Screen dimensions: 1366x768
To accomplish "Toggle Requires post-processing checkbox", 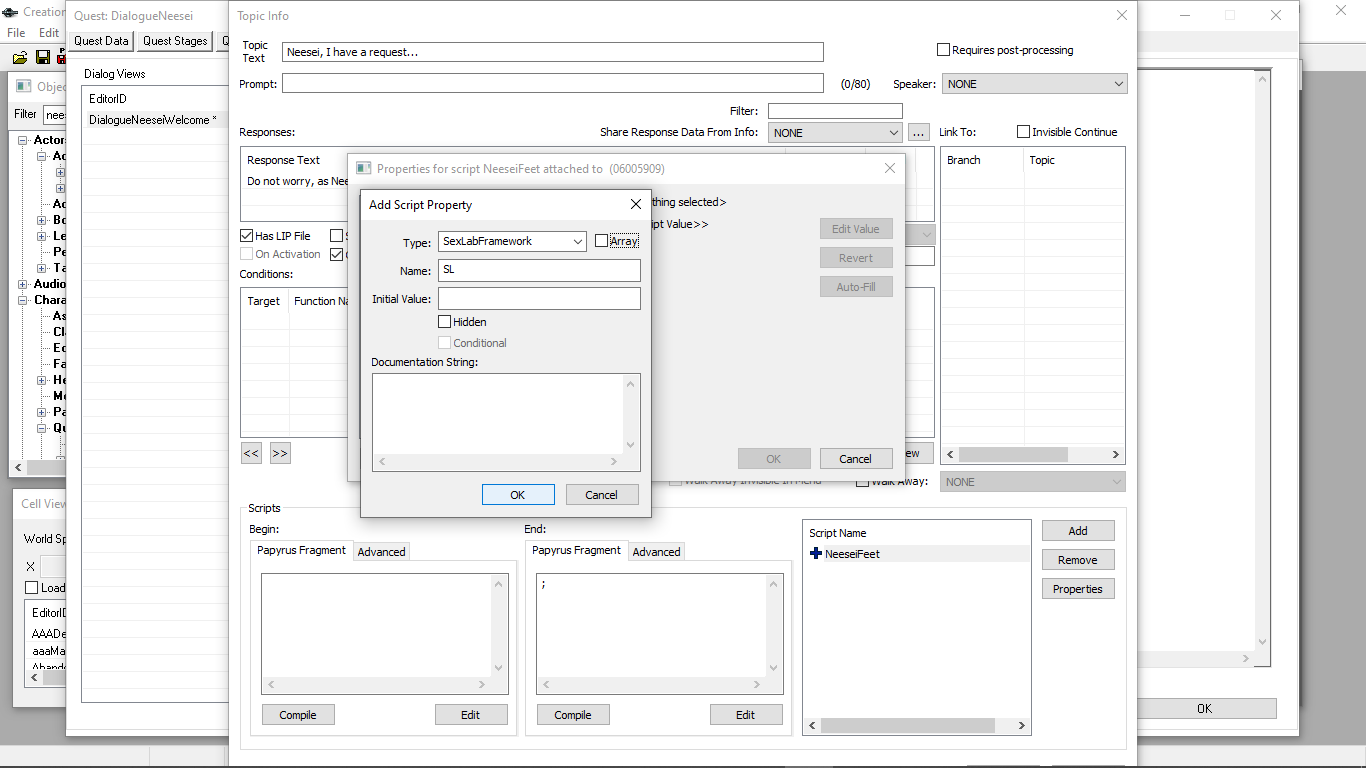I will pos(943,50).
